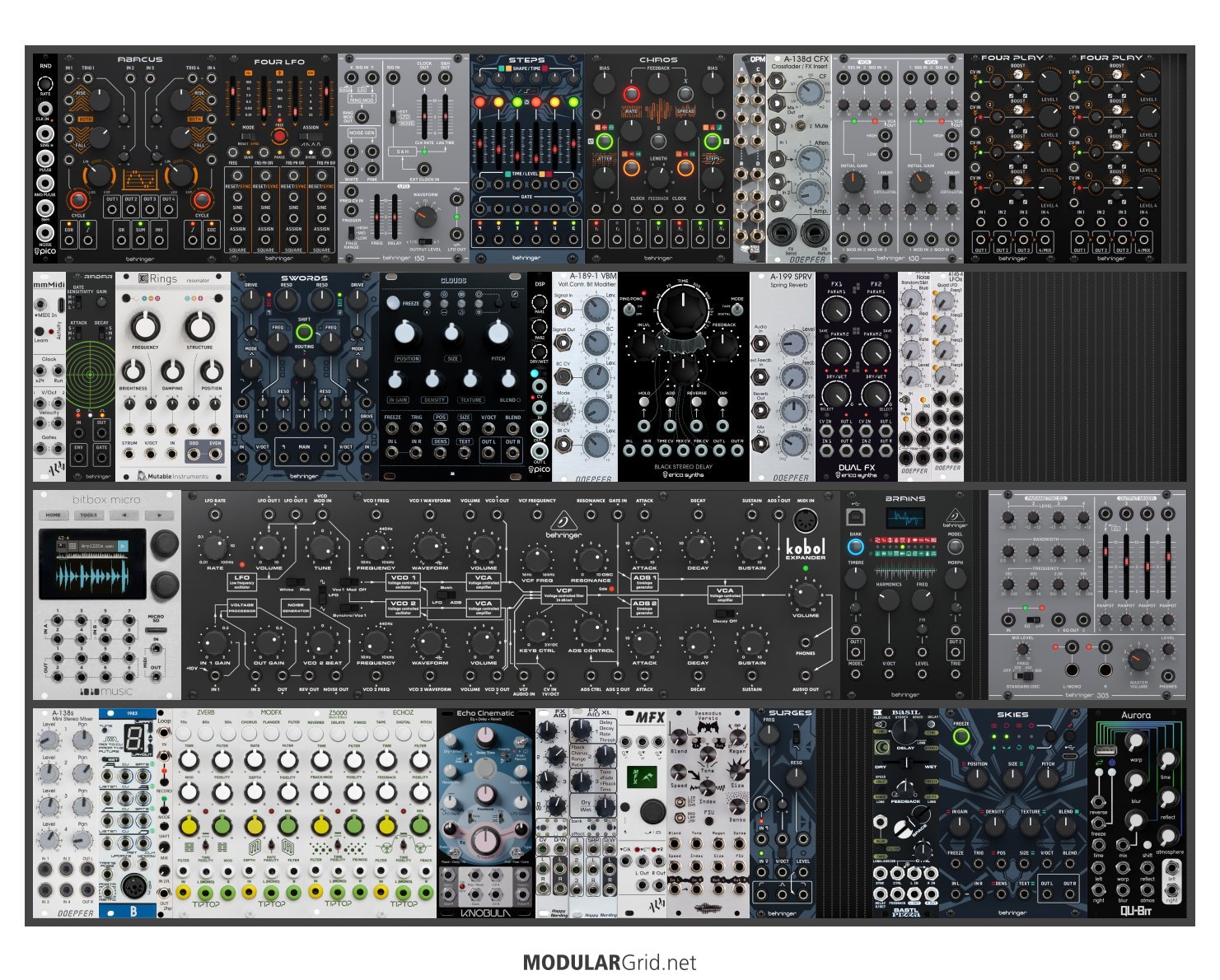The width and height of the screenshot is (1220, 980).
Task: Click the STRUCTURE knob on Rings
Action: tap(199, 324)
